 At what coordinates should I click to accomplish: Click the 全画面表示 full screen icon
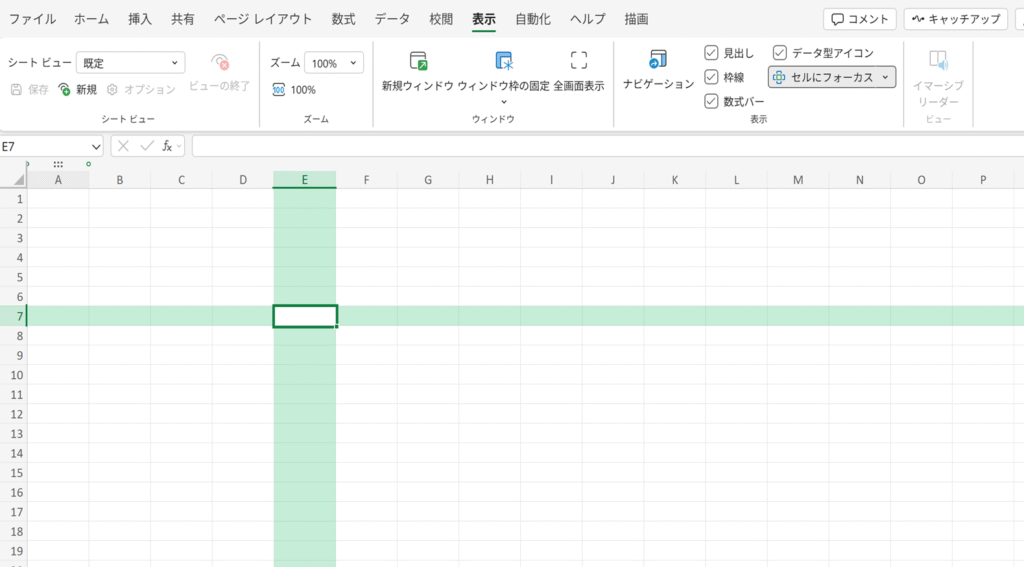point(578,60)
